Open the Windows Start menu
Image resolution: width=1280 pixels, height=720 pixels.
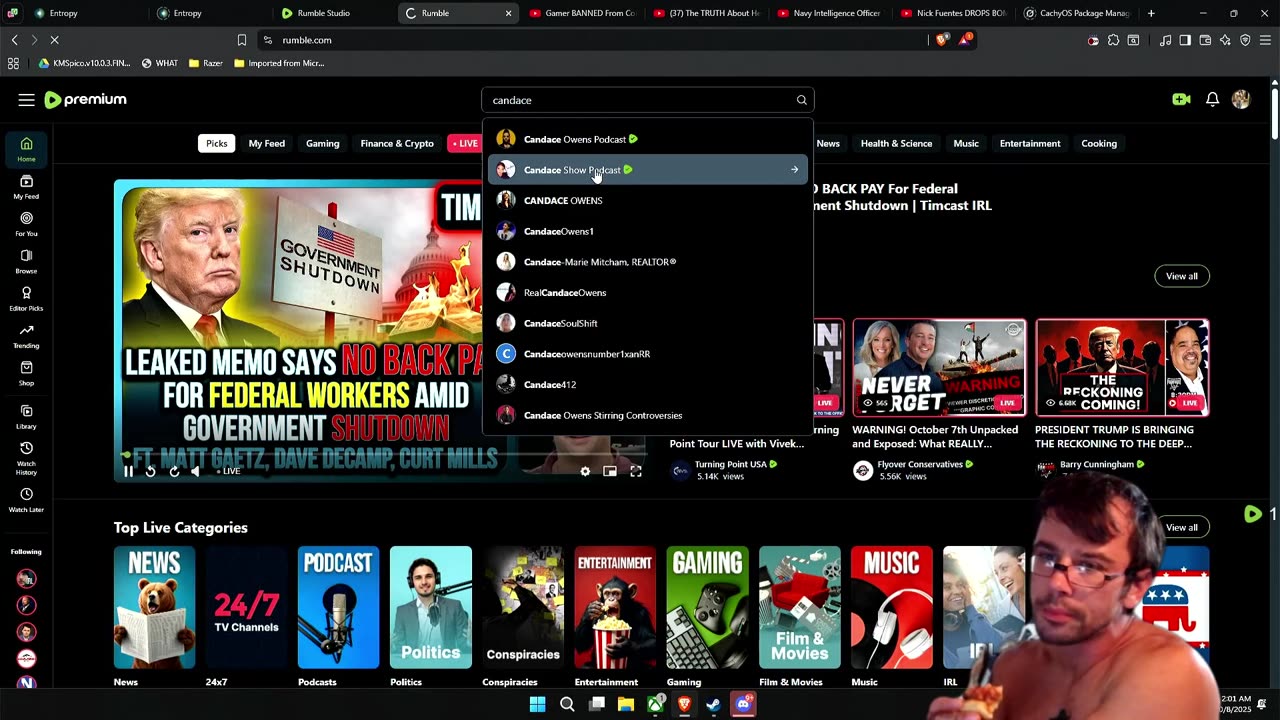(537, 704)
